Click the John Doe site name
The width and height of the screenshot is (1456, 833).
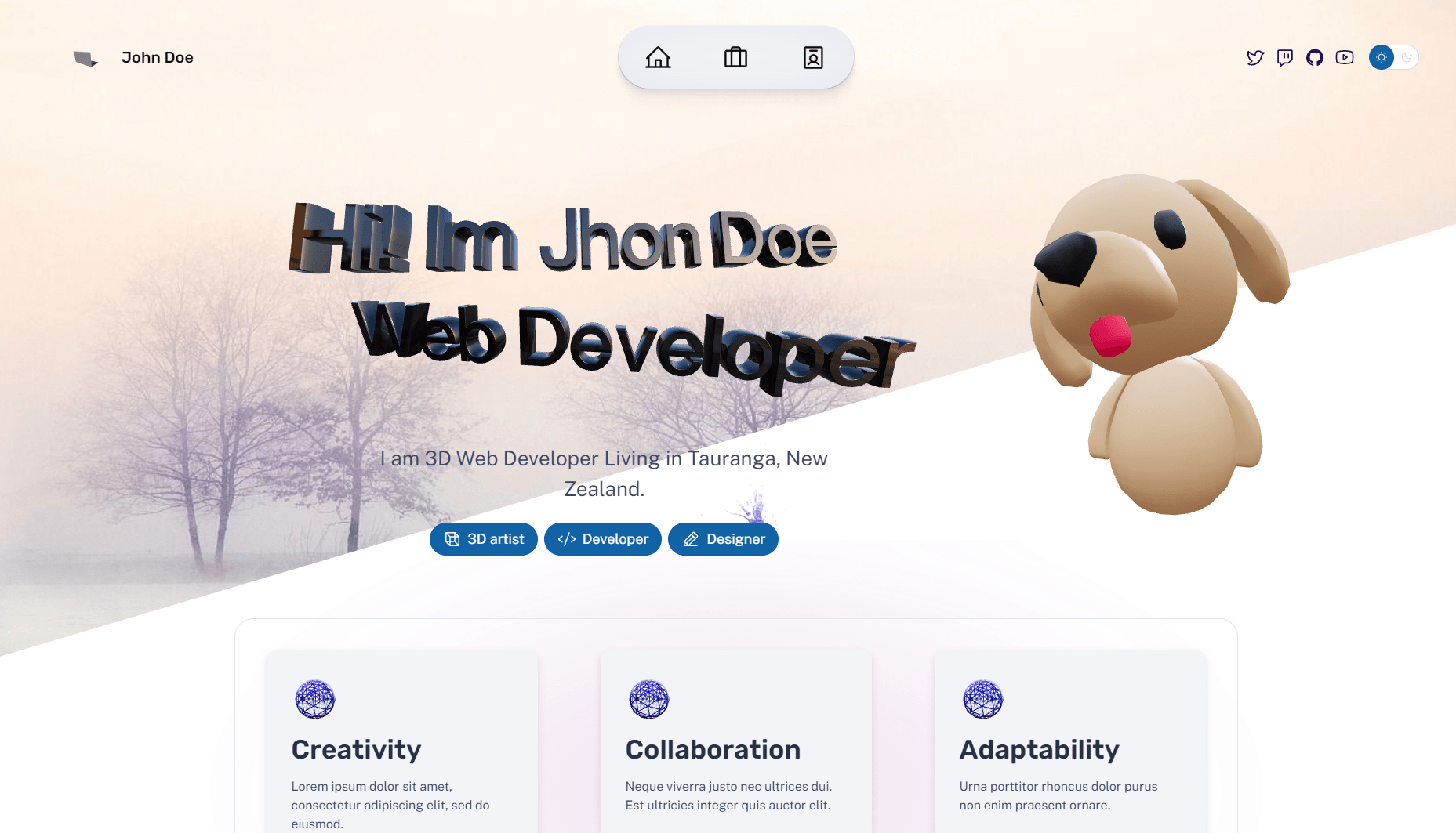[x=157, y=57]
